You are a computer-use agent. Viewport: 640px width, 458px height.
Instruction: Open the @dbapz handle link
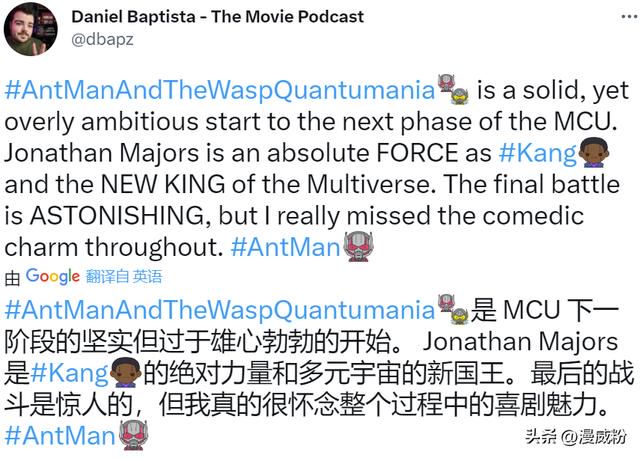pos(102,40)
